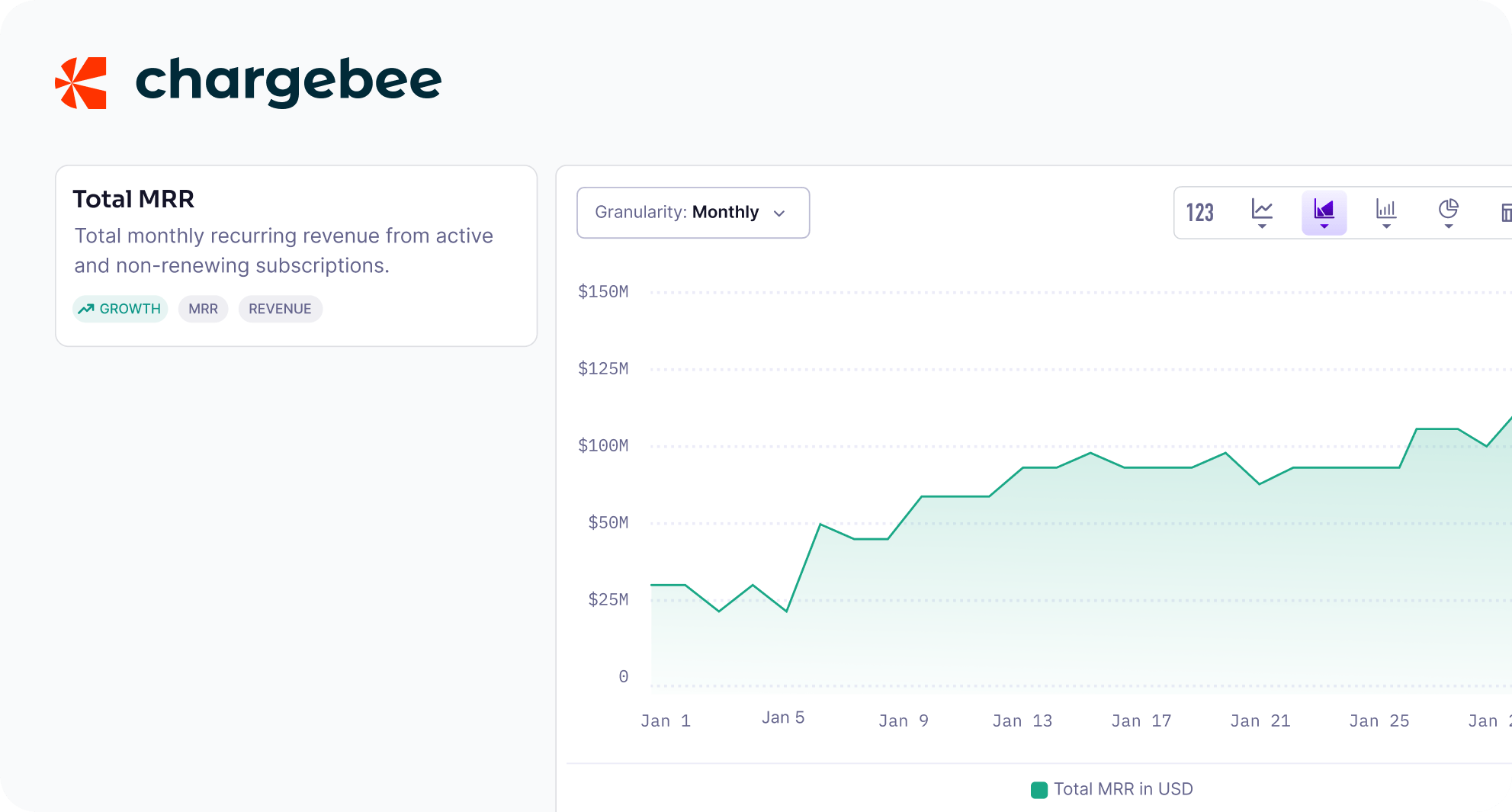The height and width of the screenshot is (812, 1512).
Task: Click the $50M axis label
Action: (608, 522)
